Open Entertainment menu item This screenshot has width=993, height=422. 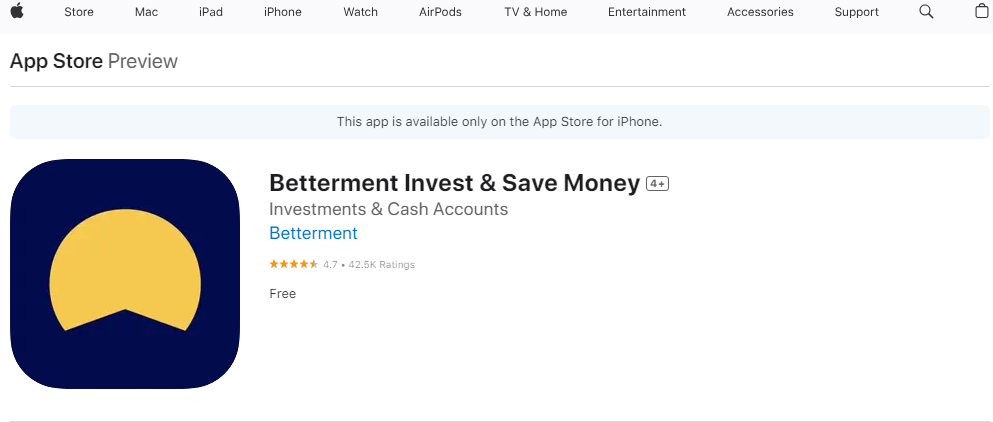click(x=647, y=12)
